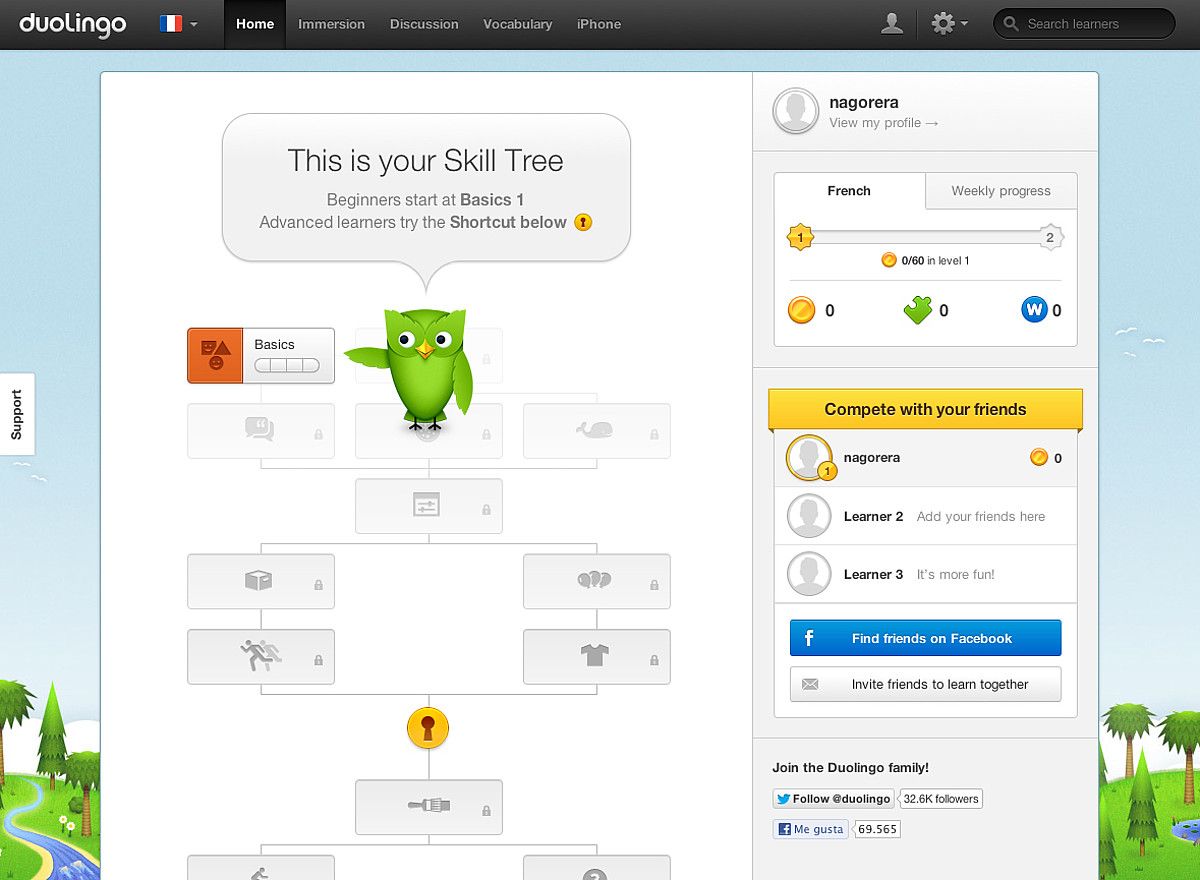
Task: Click the level 2 badge
Action: click(1050, 237)
